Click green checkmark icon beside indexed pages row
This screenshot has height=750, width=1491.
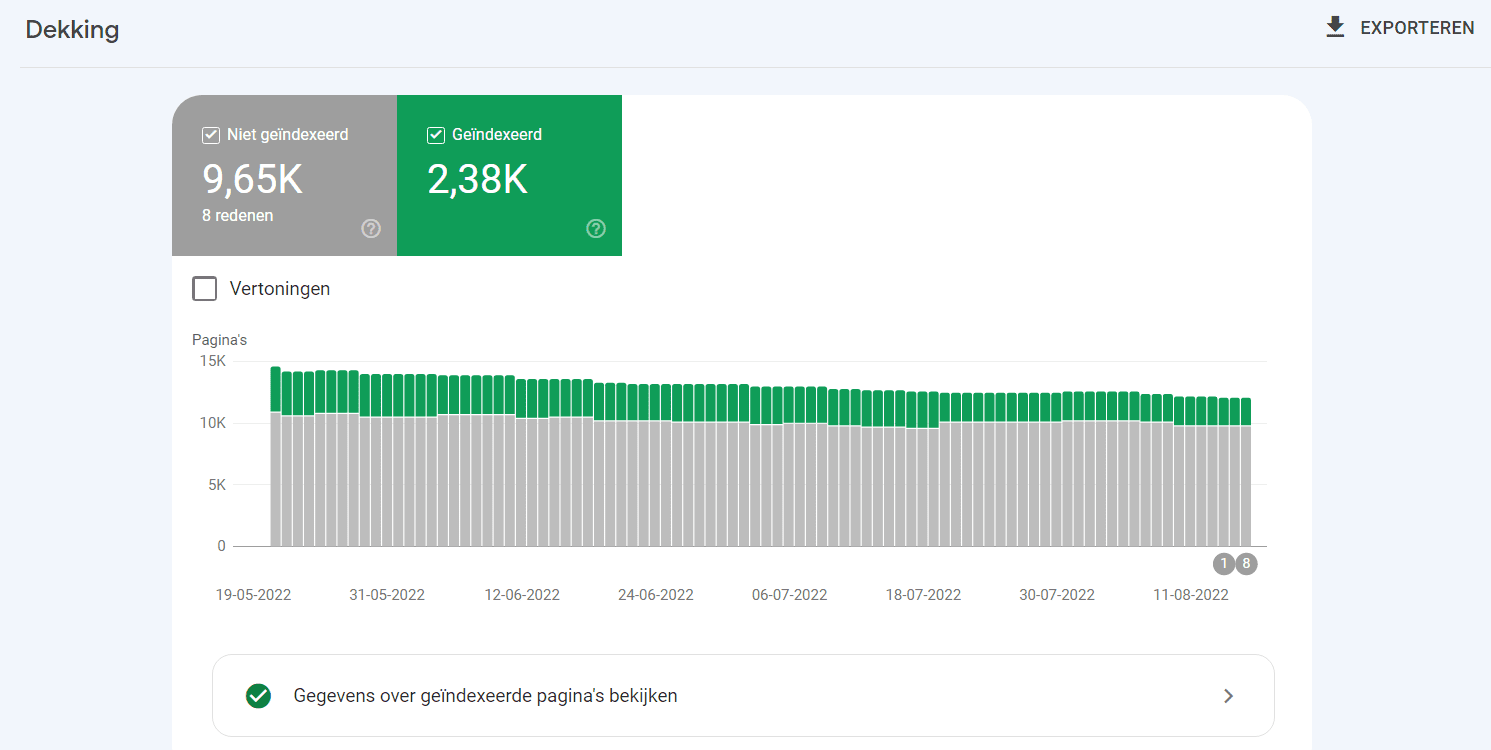[258, 696]
